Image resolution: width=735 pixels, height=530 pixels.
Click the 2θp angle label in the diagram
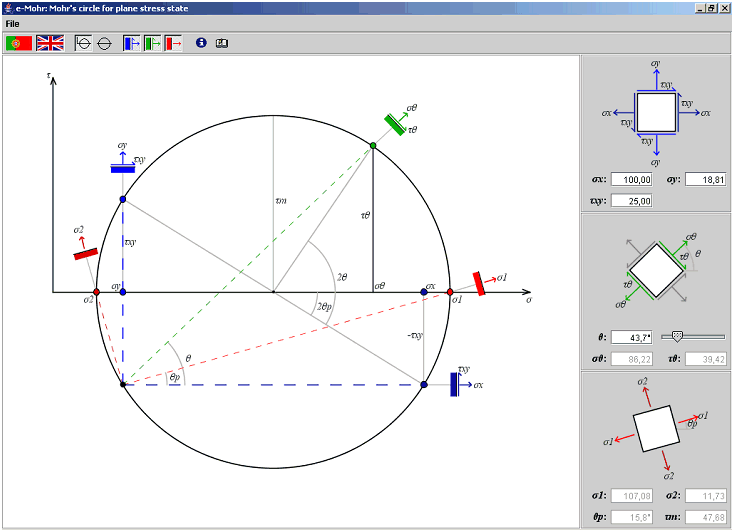324,306
